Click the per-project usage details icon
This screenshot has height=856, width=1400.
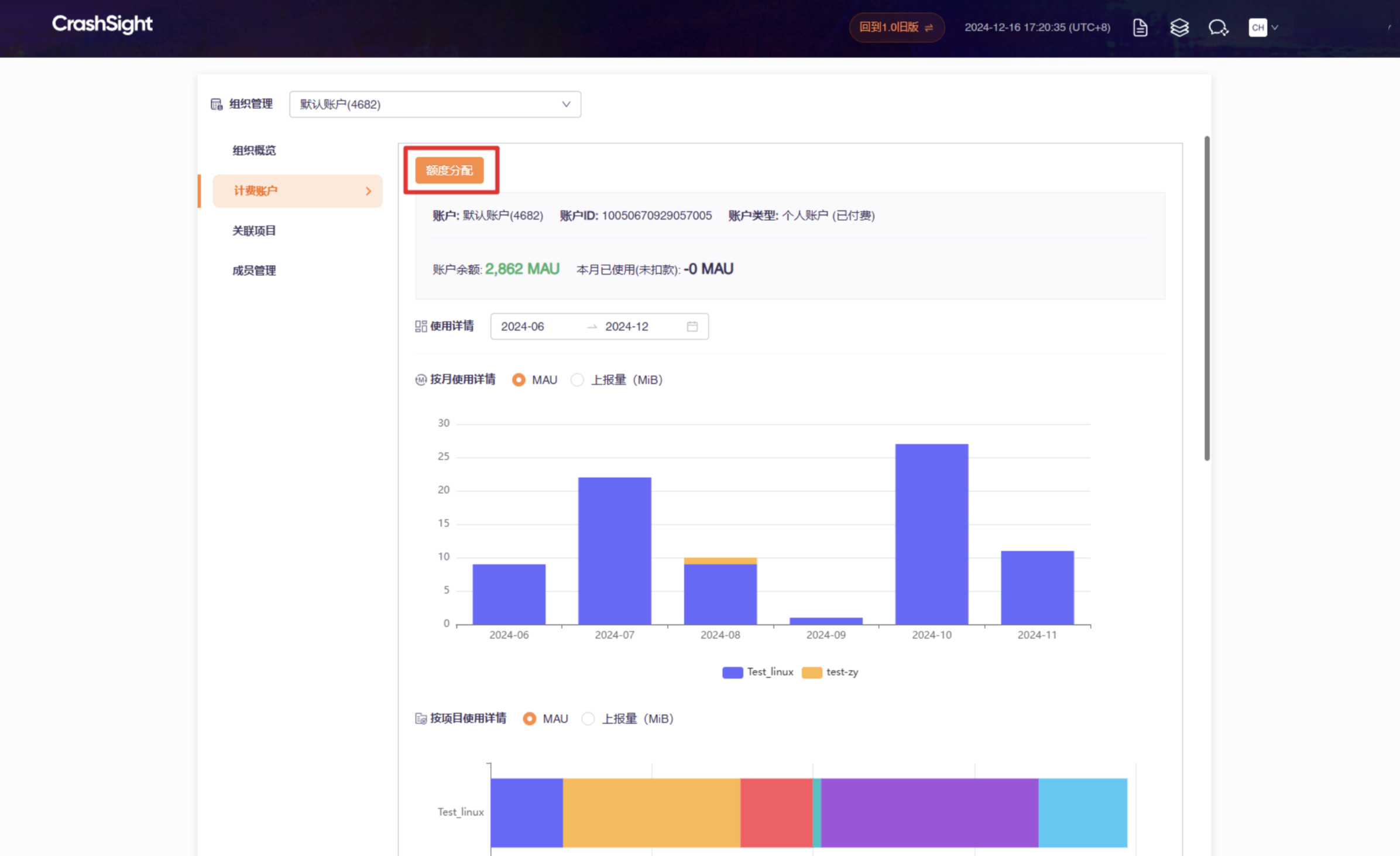tap(421, 718)
